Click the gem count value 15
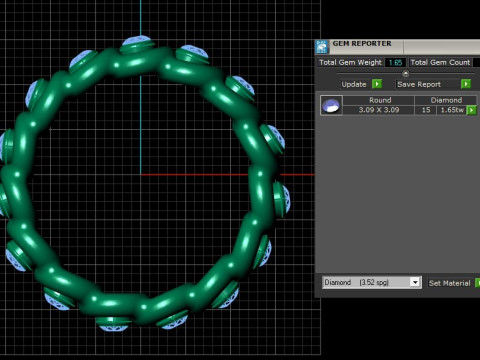This screenshot has height=360, width=480. (x=426, y=110)
